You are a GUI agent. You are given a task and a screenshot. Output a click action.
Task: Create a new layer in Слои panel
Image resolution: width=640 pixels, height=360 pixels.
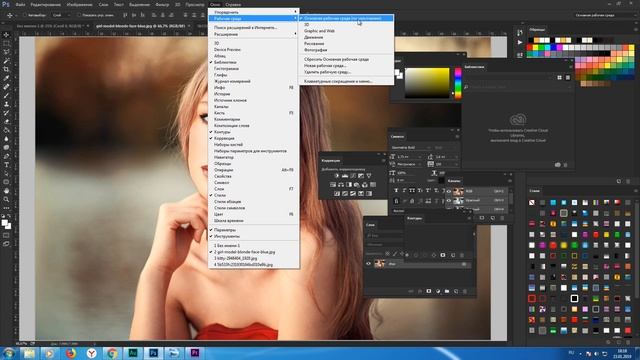pyautogui.click(x=456, y=291)
